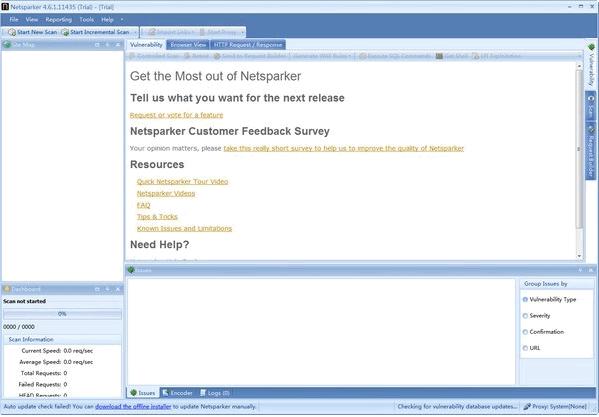Switch to the Browser View tab
Image resolution: width=599 pixels, height=417 pixels.
pyautogui.click(x=188, y=45)
